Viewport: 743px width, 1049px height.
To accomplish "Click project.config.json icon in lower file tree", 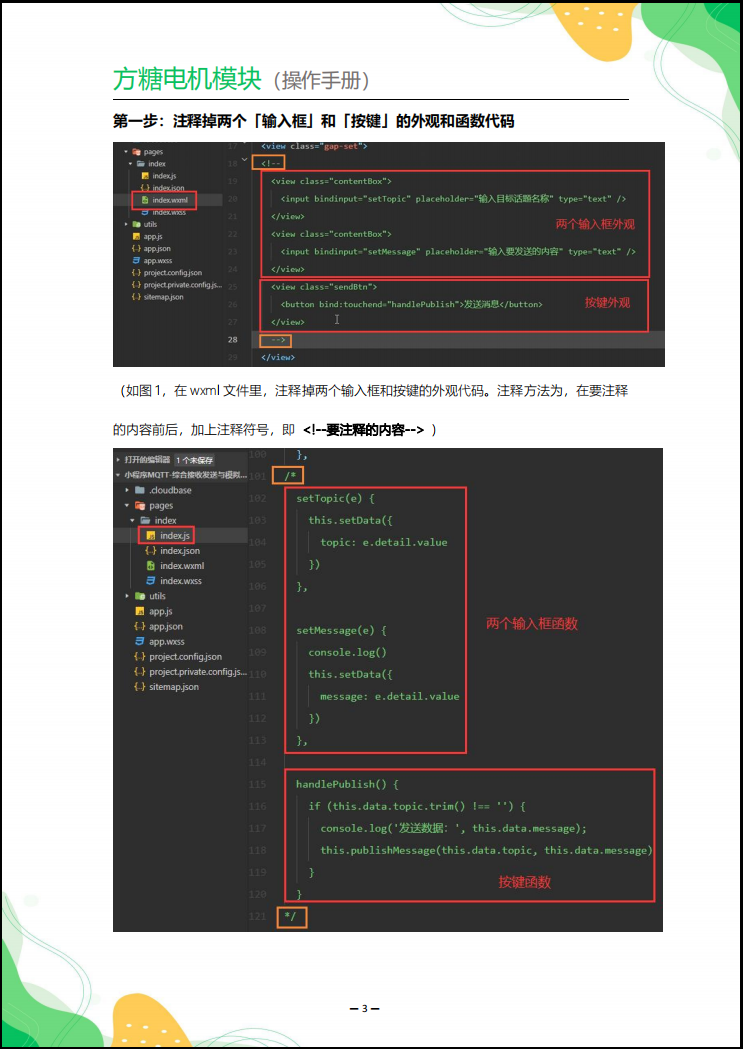I will [x=140, y=656].
